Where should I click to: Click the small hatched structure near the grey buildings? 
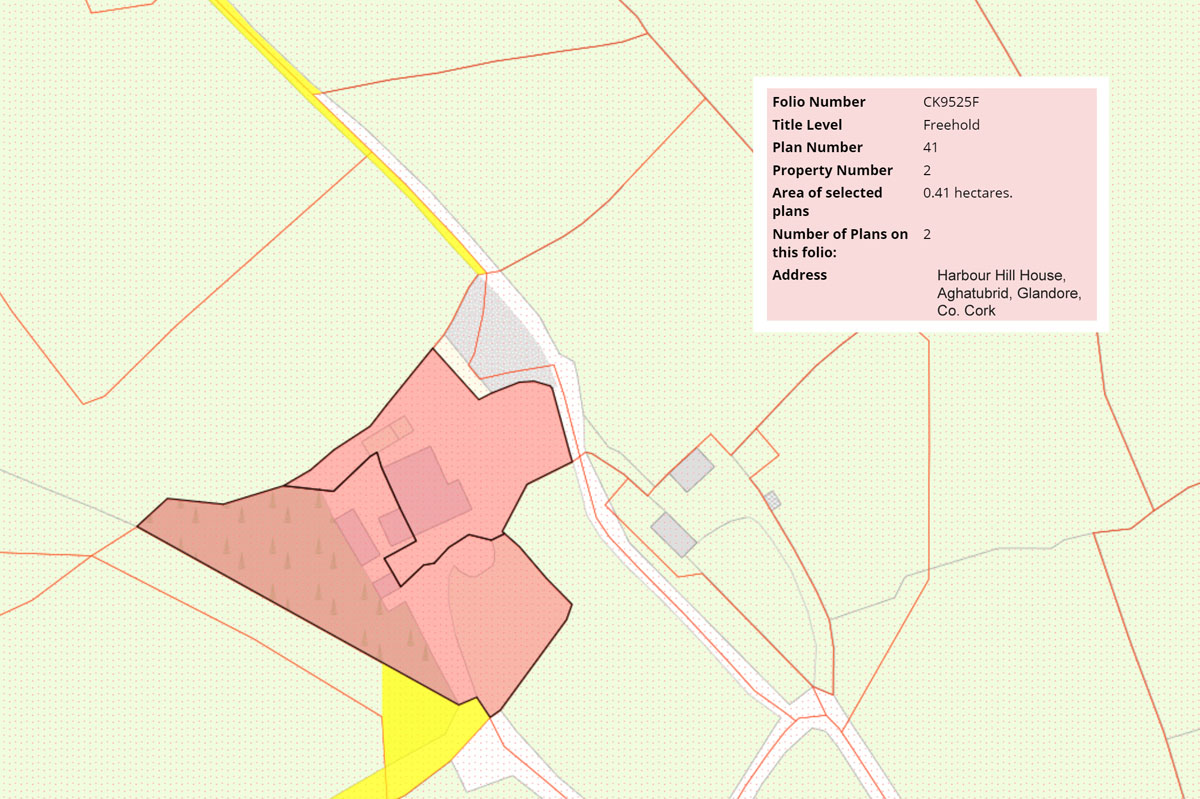tap(771, 499)
